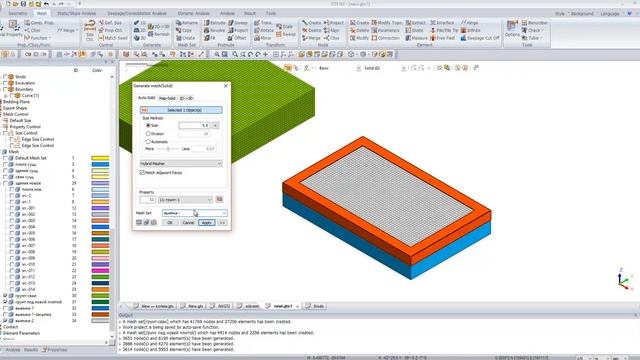Open the mesh Options button

coord(512,29)
